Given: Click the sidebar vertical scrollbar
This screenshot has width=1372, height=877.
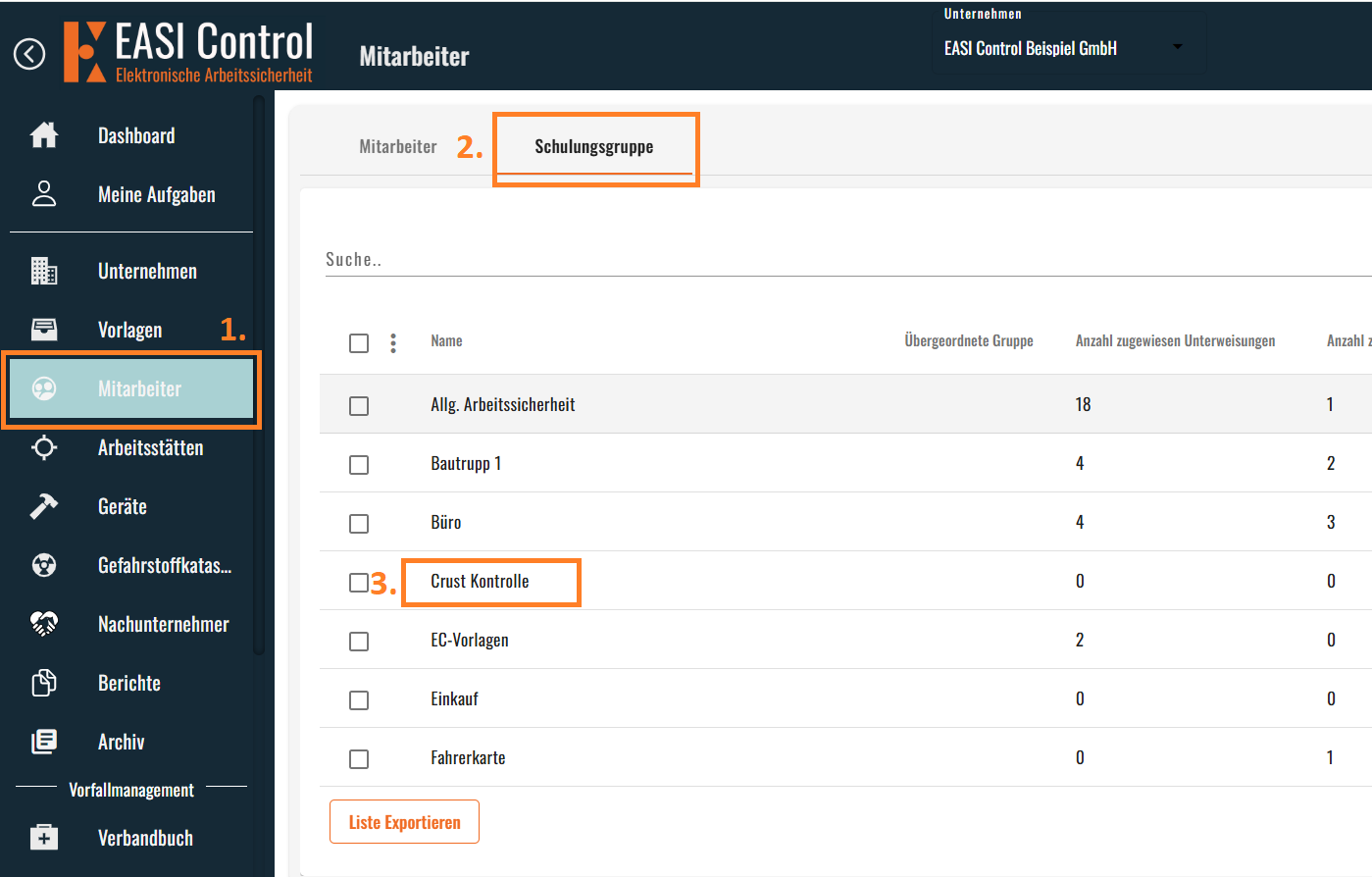Looking at the screenshot, I should pyautogui.click(x=259, y=373).
